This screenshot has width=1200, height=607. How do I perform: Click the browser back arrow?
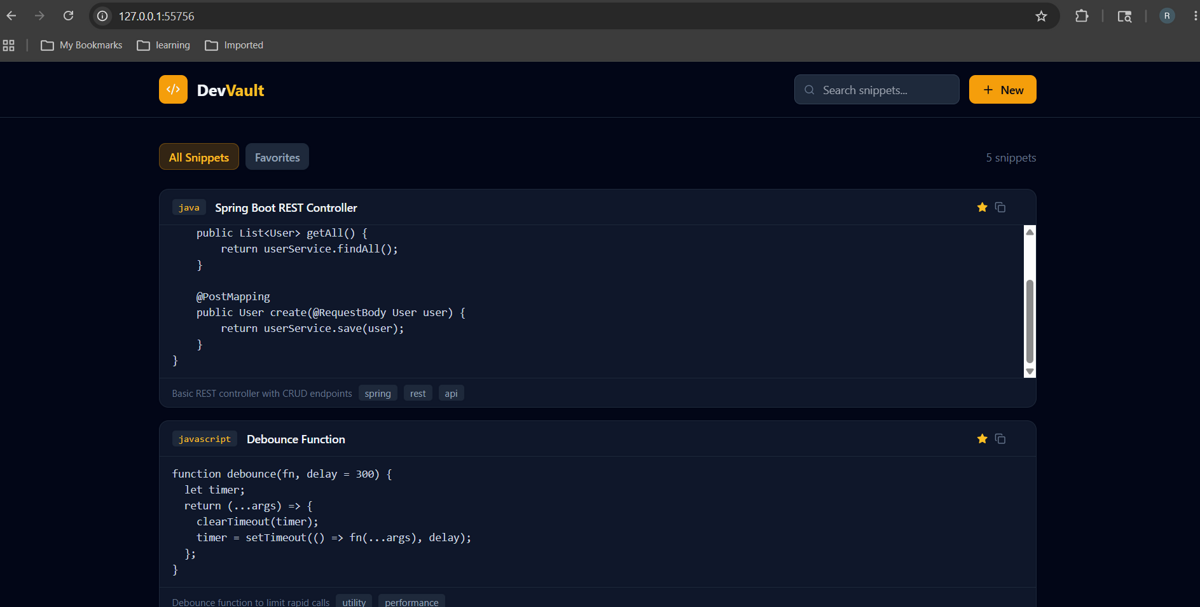click(12, 16)
